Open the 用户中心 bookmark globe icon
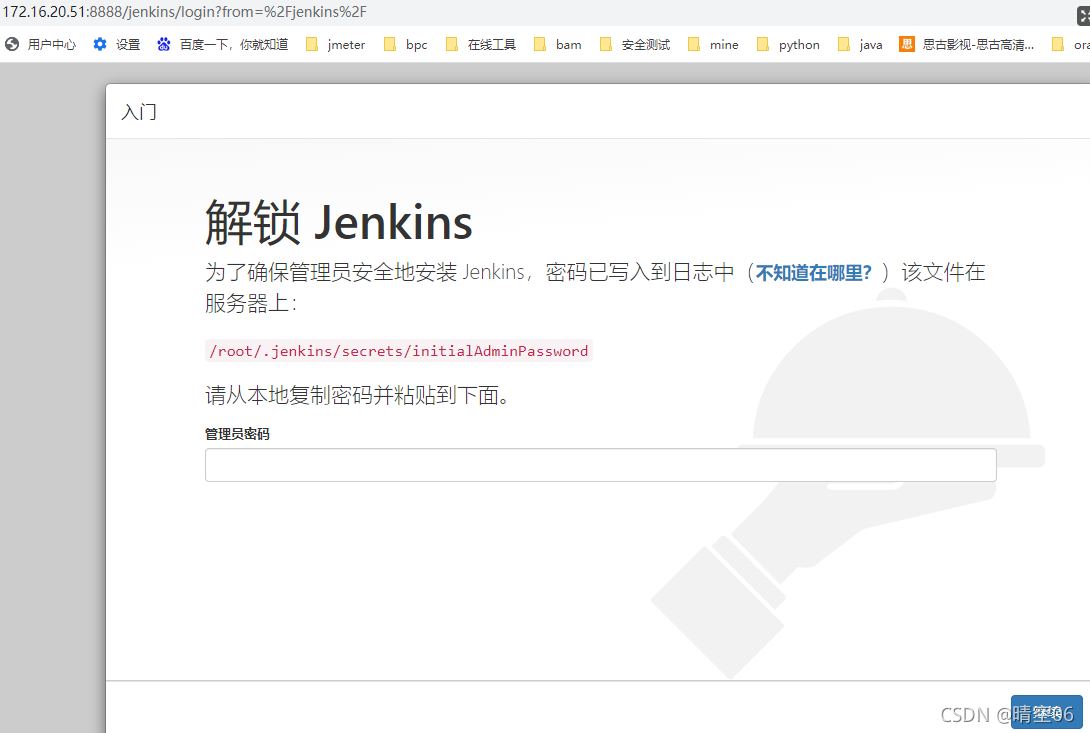The image size is (1090, 733). (12, 45)
